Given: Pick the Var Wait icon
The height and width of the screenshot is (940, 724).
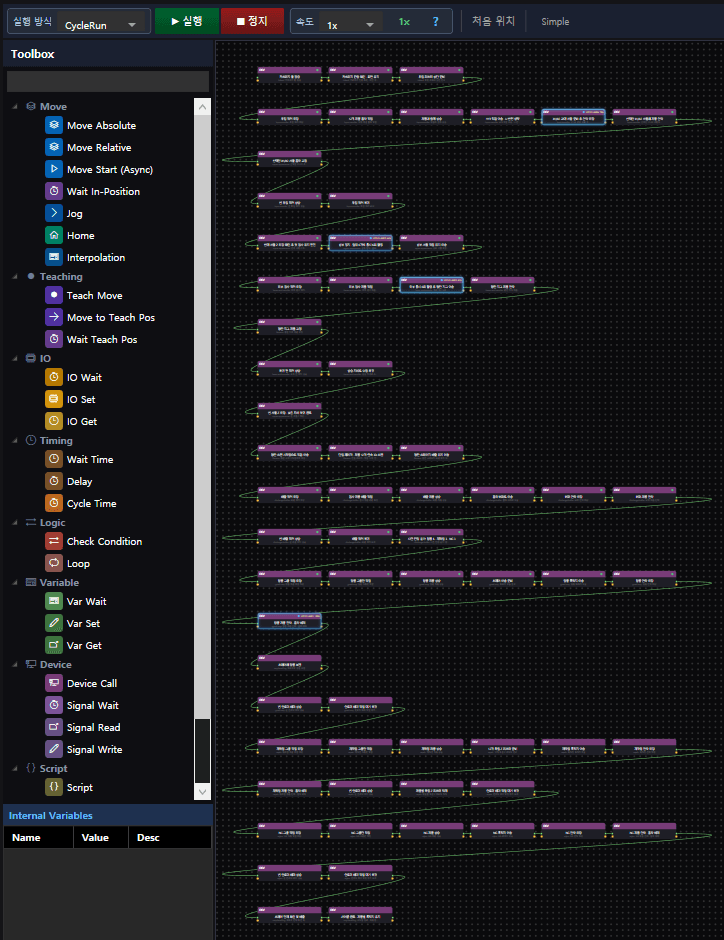Looking at the screenshot, I should 54,601.
